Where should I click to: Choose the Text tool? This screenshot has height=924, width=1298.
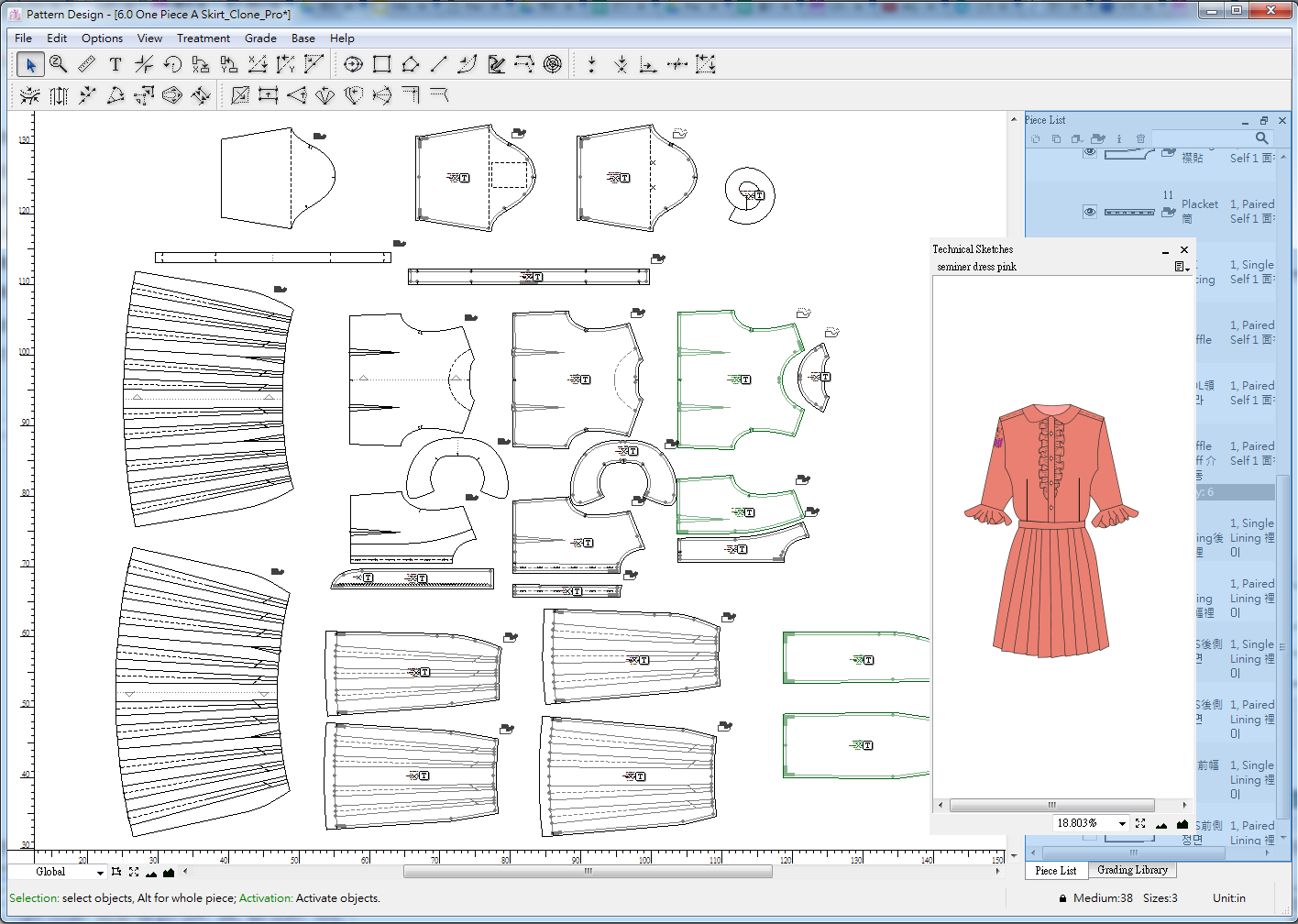(x=115, y=64)
